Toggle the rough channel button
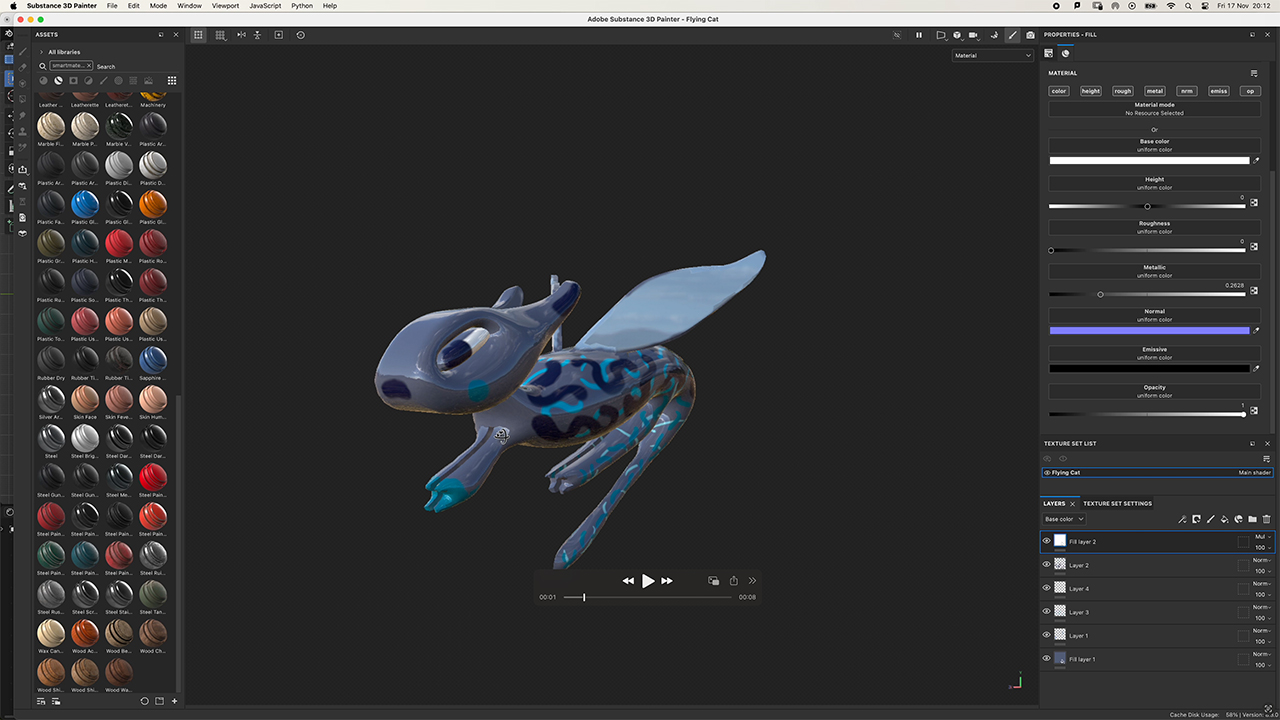 click(1123, 91)
